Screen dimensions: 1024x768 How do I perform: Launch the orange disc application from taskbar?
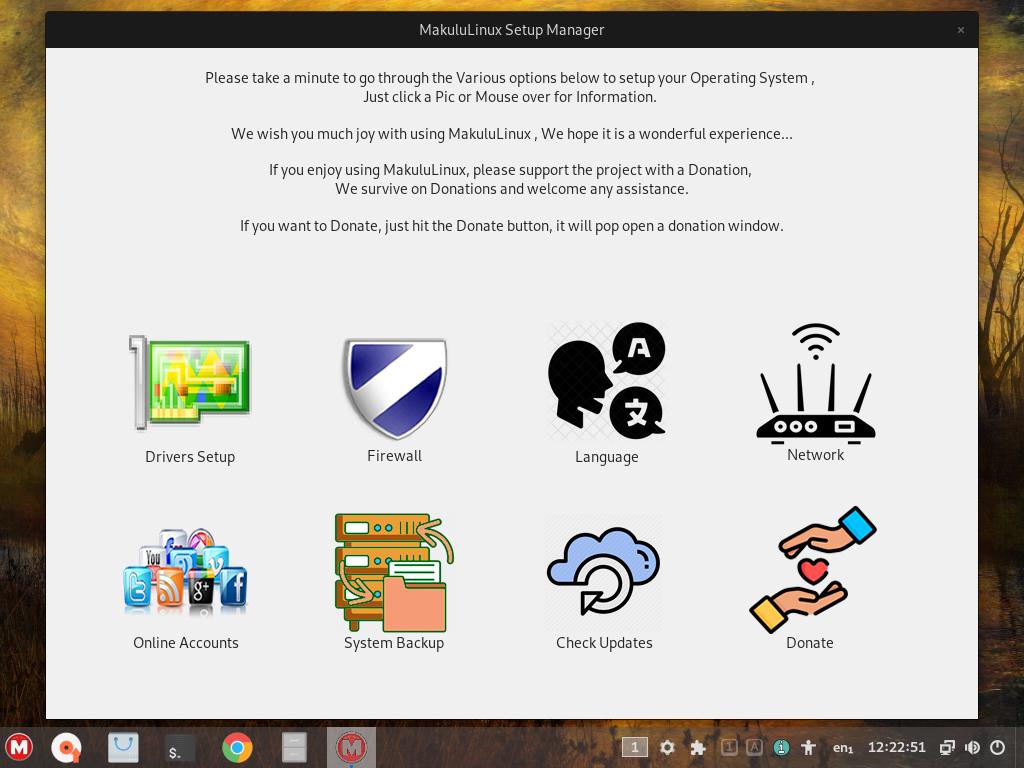tap(67, 748)
